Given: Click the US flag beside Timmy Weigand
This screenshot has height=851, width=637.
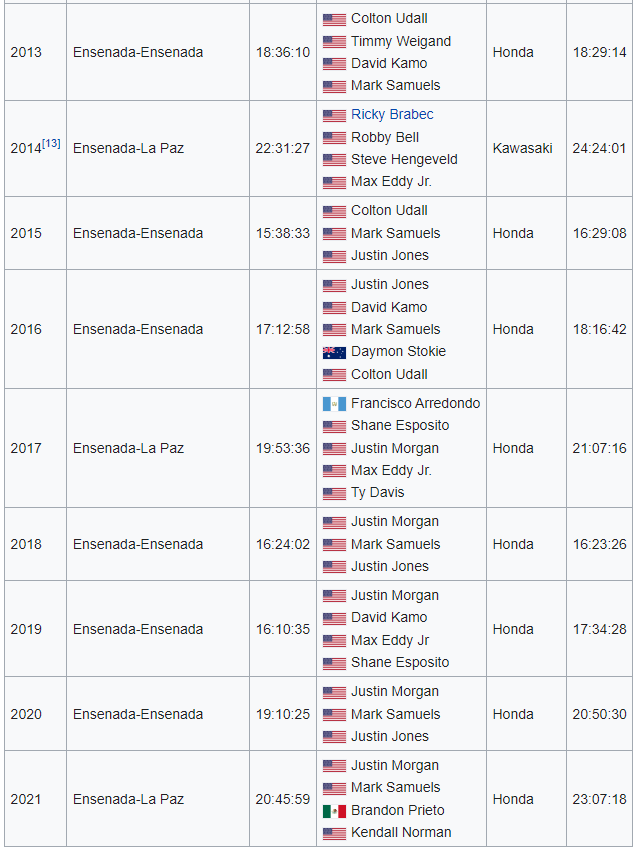Looking at the screenshot, I should click(334, 42).
